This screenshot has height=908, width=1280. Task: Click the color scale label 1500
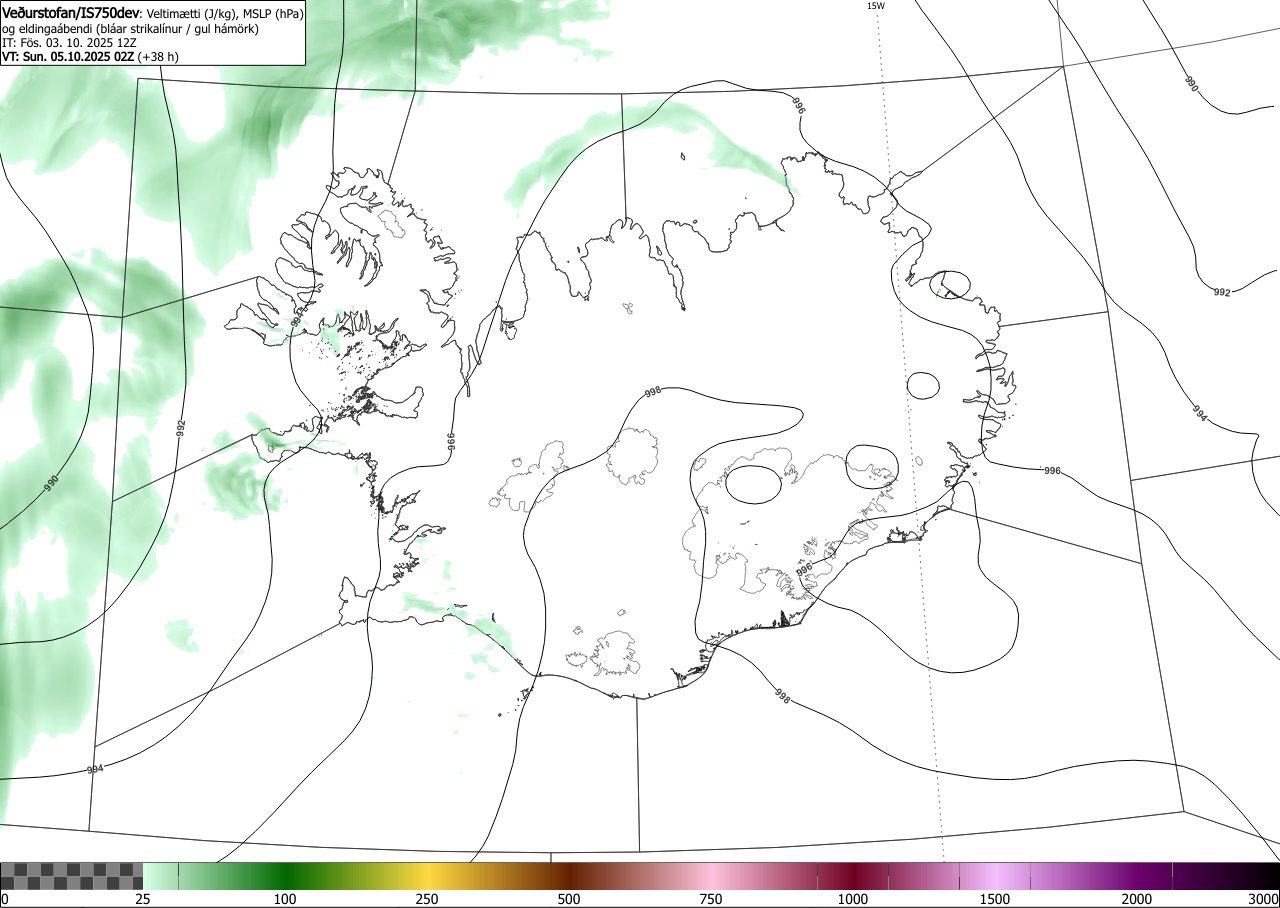tap(995, 900)
